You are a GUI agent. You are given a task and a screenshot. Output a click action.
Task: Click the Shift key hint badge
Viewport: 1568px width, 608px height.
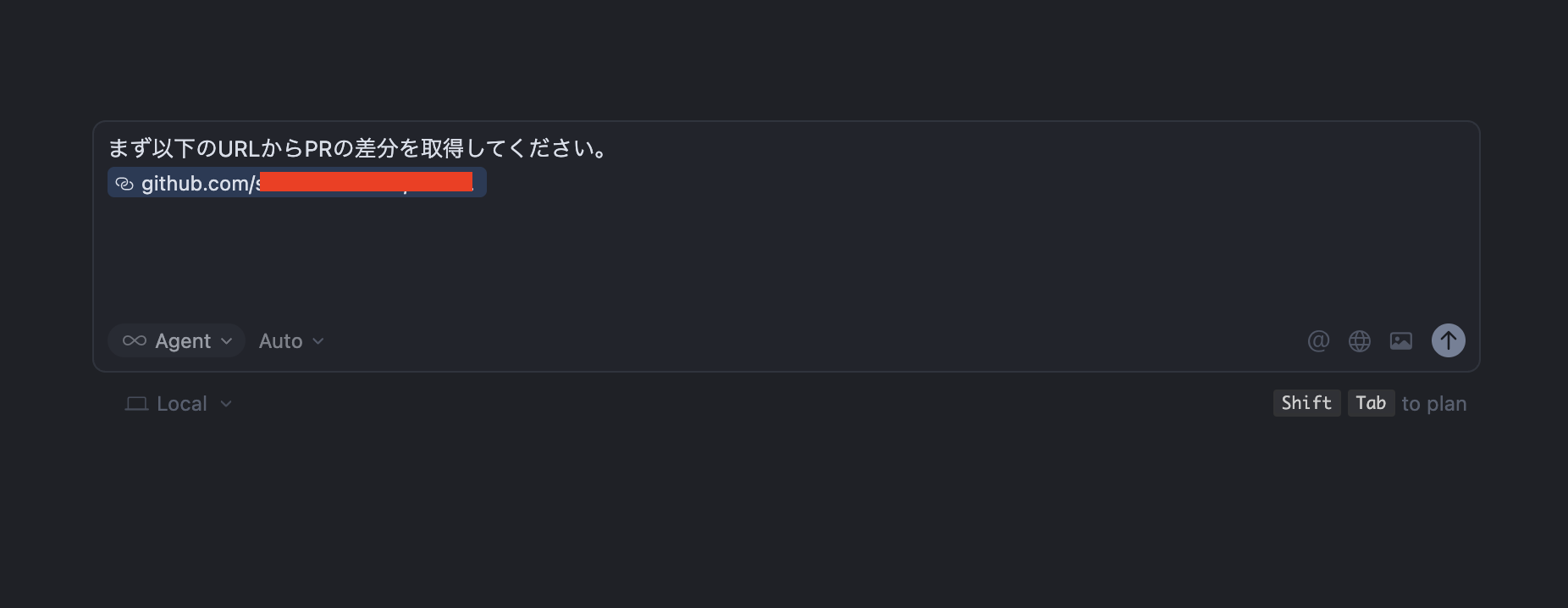(x=1306, y=402)
